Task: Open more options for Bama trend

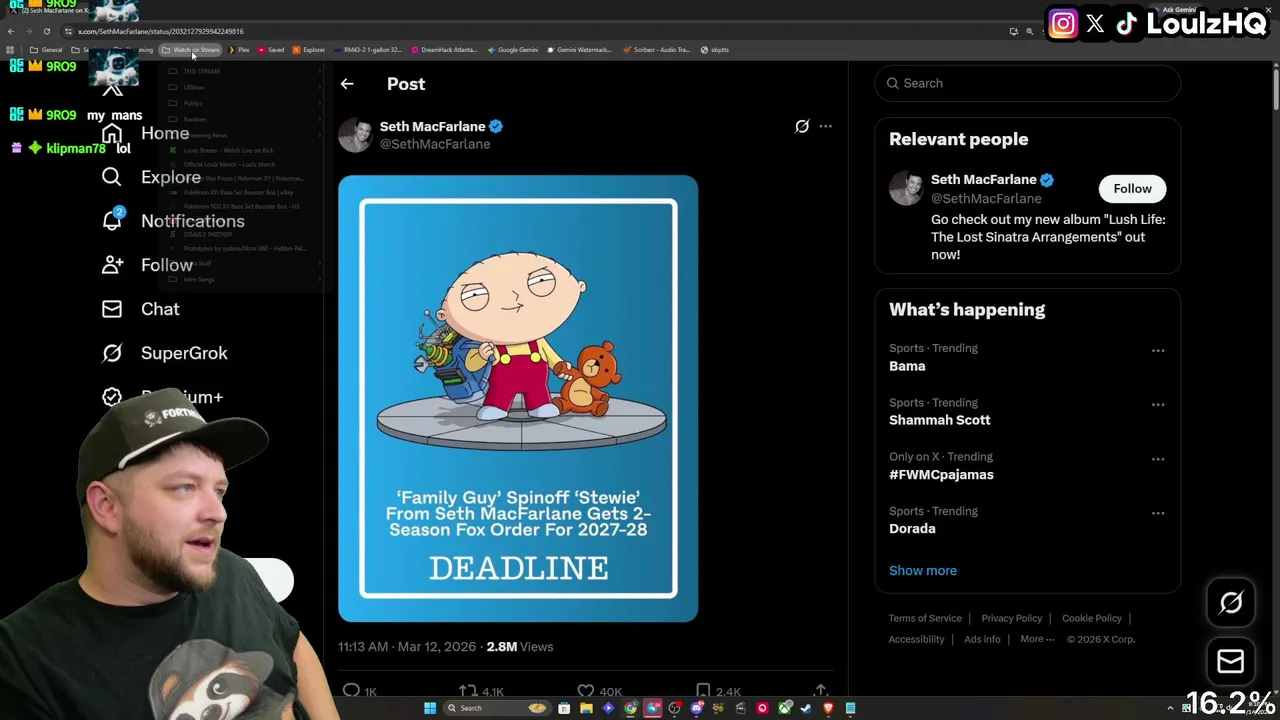Action: (x=1158, y=350)
